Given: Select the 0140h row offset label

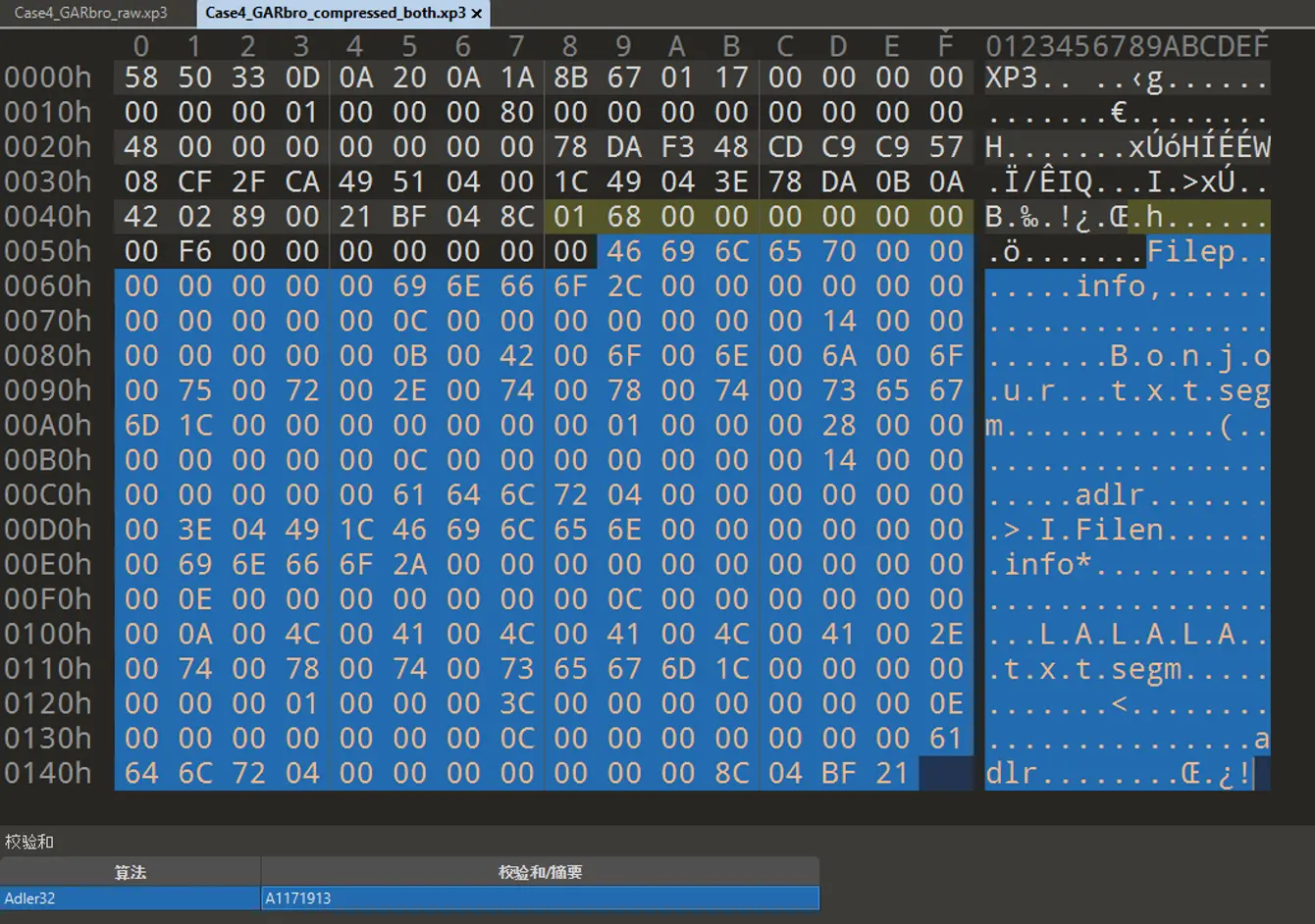Looking at the screenshot, I should pos(48,773).
